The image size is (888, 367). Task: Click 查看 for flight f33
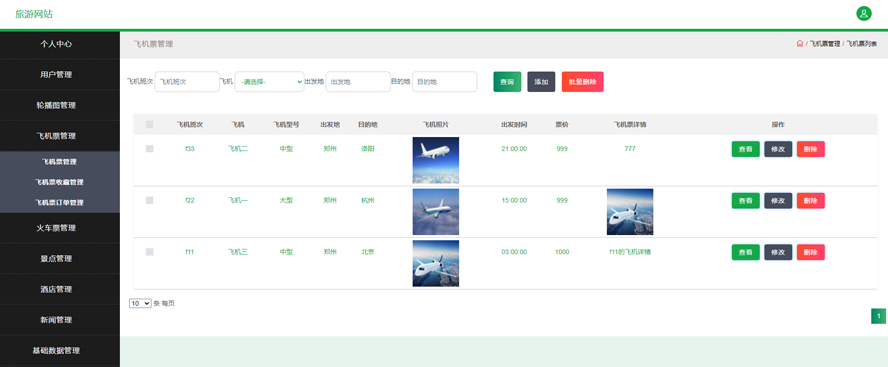(x=745, y=149)
